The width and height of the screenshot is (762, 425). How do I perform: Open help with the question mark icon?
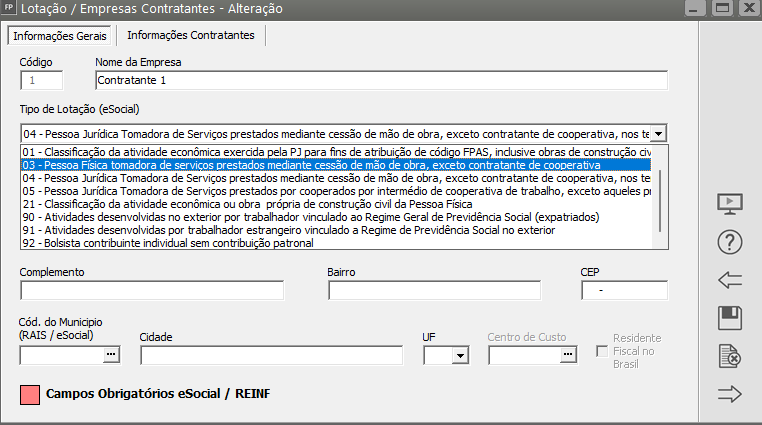pyautogui.click(x=731, y=242)
